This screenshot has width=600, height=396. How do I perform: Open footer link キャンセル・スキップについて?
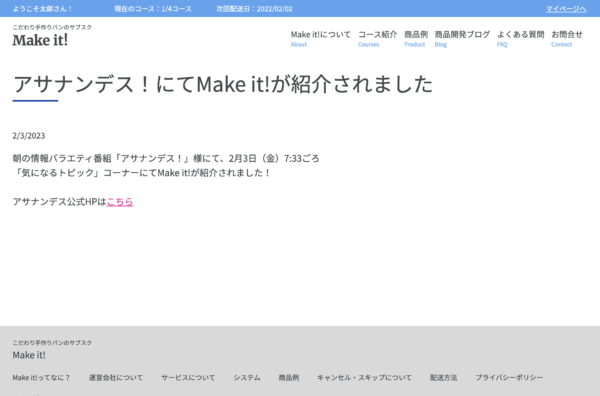pyautogui.click(x=364, y=378)
